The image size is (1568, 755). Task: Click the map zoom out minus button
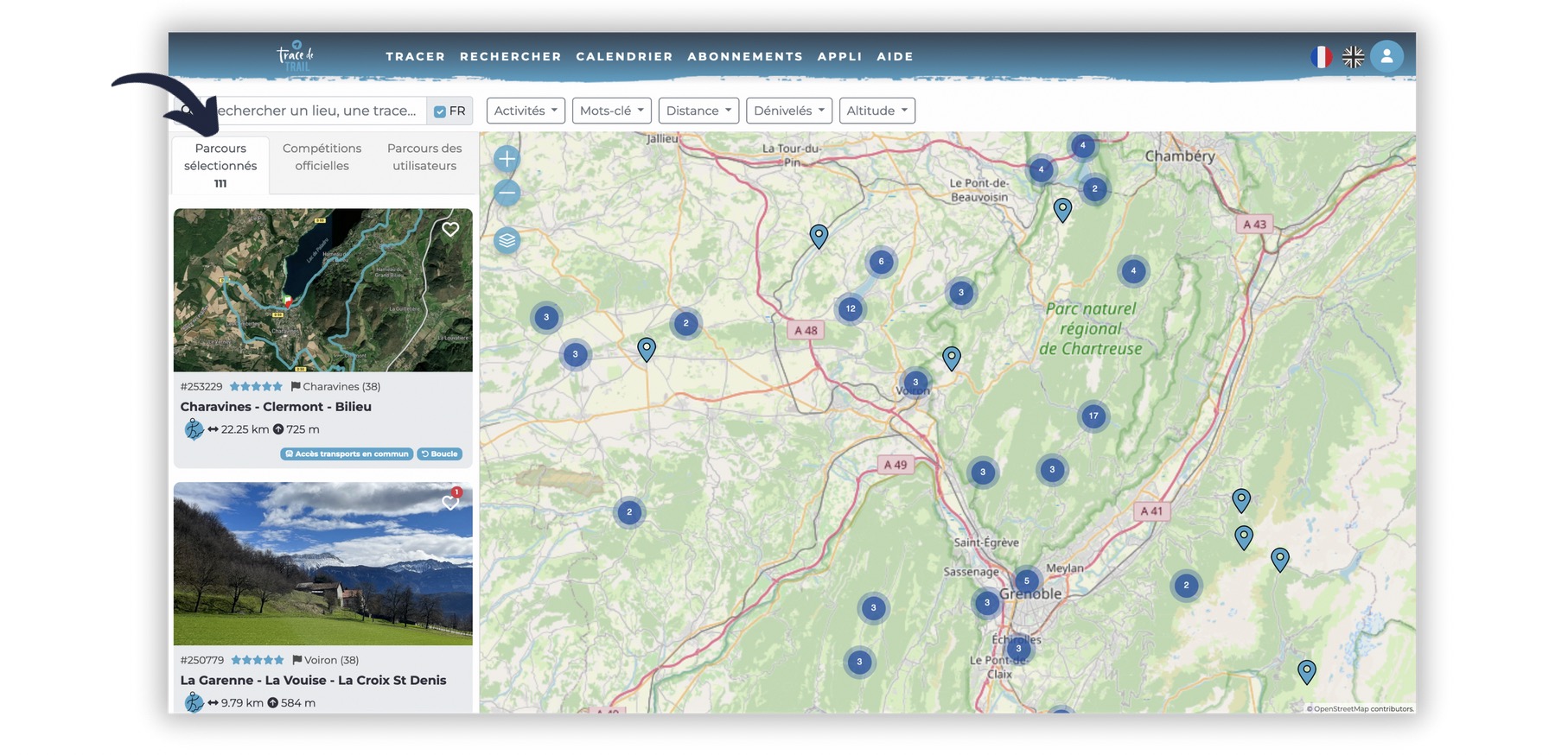[507, 193]
